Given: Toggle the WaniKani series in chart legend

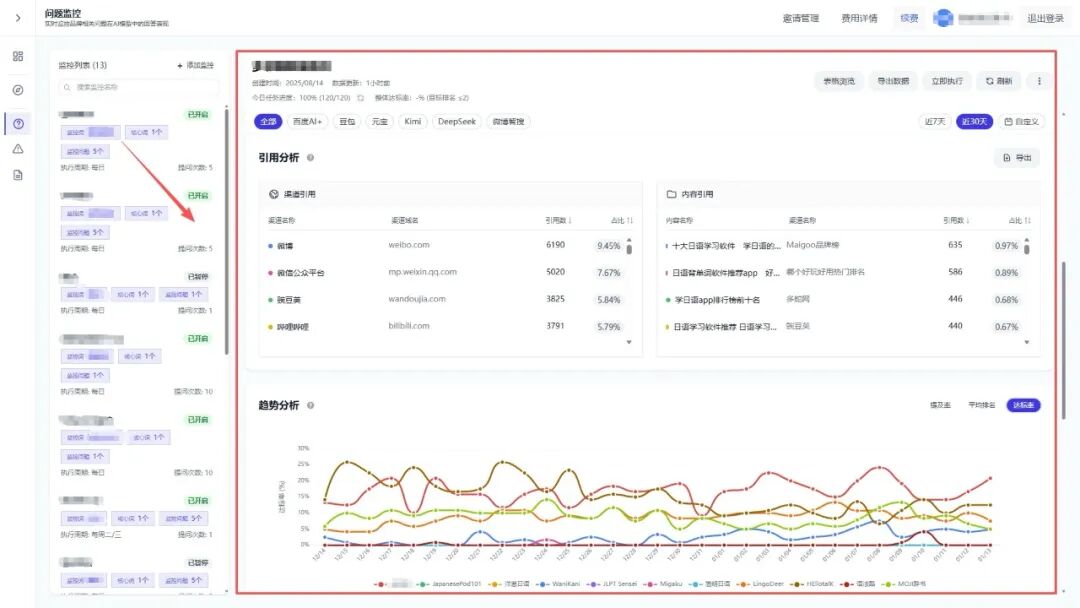Looking at the screenshot, I should (559, 584).
